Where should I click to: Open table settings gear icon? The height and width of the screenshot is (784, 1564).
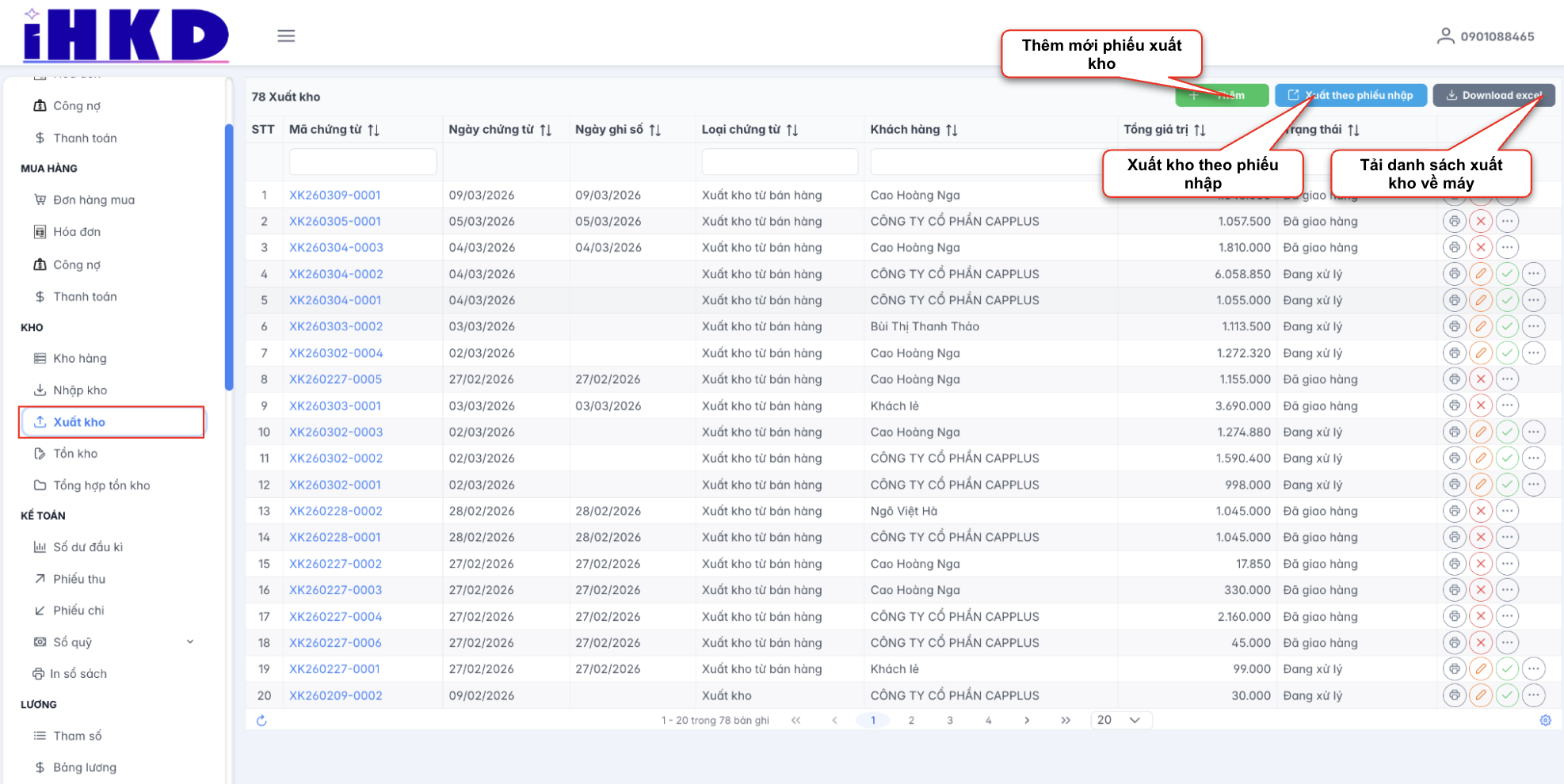[x=1545, y=721]
